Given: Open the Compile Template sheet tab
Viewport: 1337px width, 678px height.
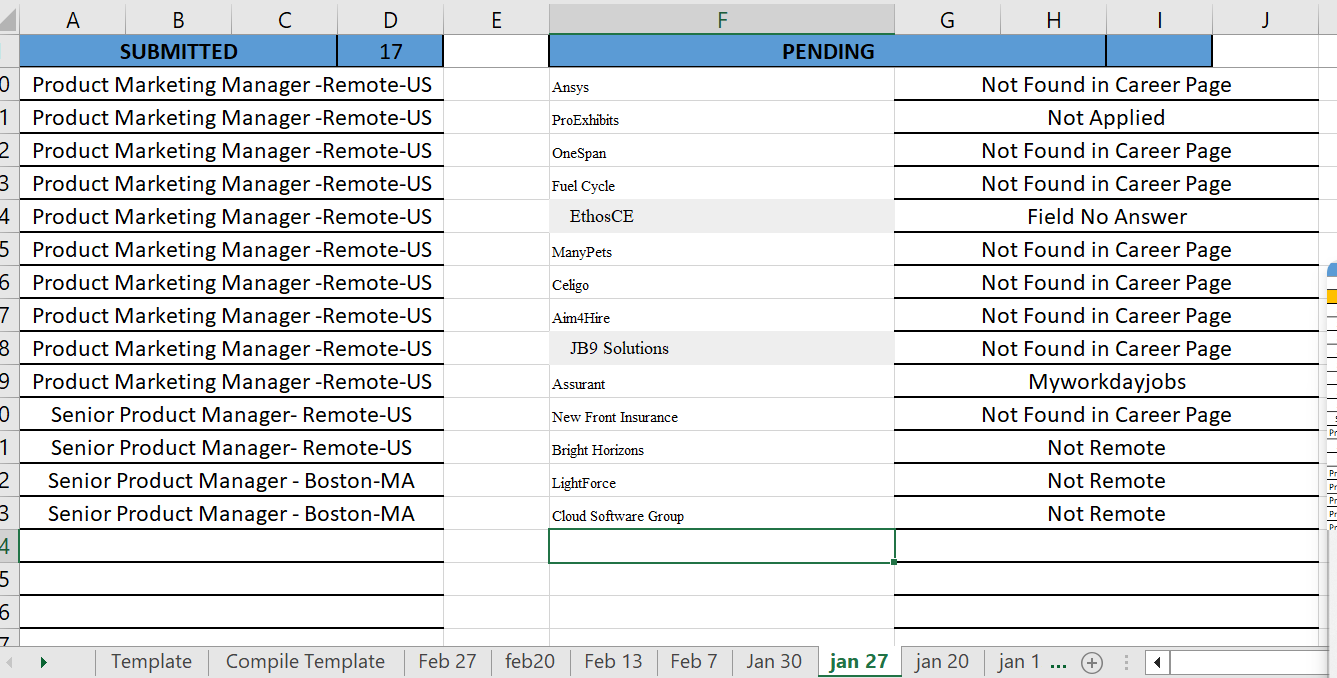Looking at the screenshot, I should [x=305, y=662].
